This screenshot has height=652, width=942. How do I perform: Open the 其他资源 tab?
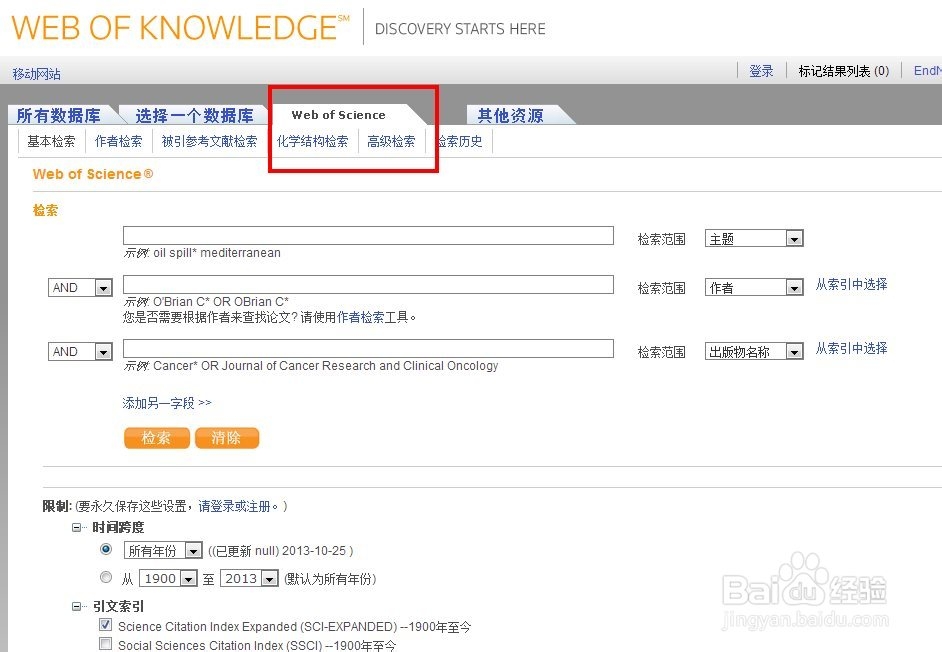(511, 115)
